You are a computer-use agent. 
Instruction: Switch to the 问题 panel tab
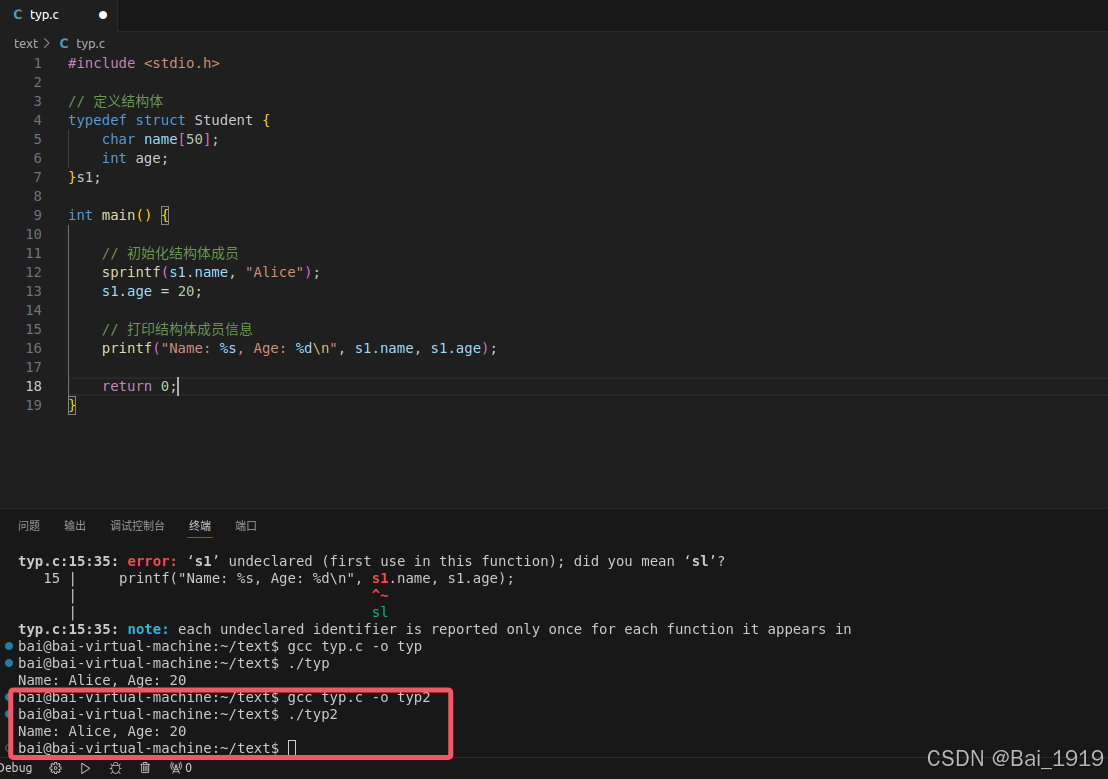(28, 525)
